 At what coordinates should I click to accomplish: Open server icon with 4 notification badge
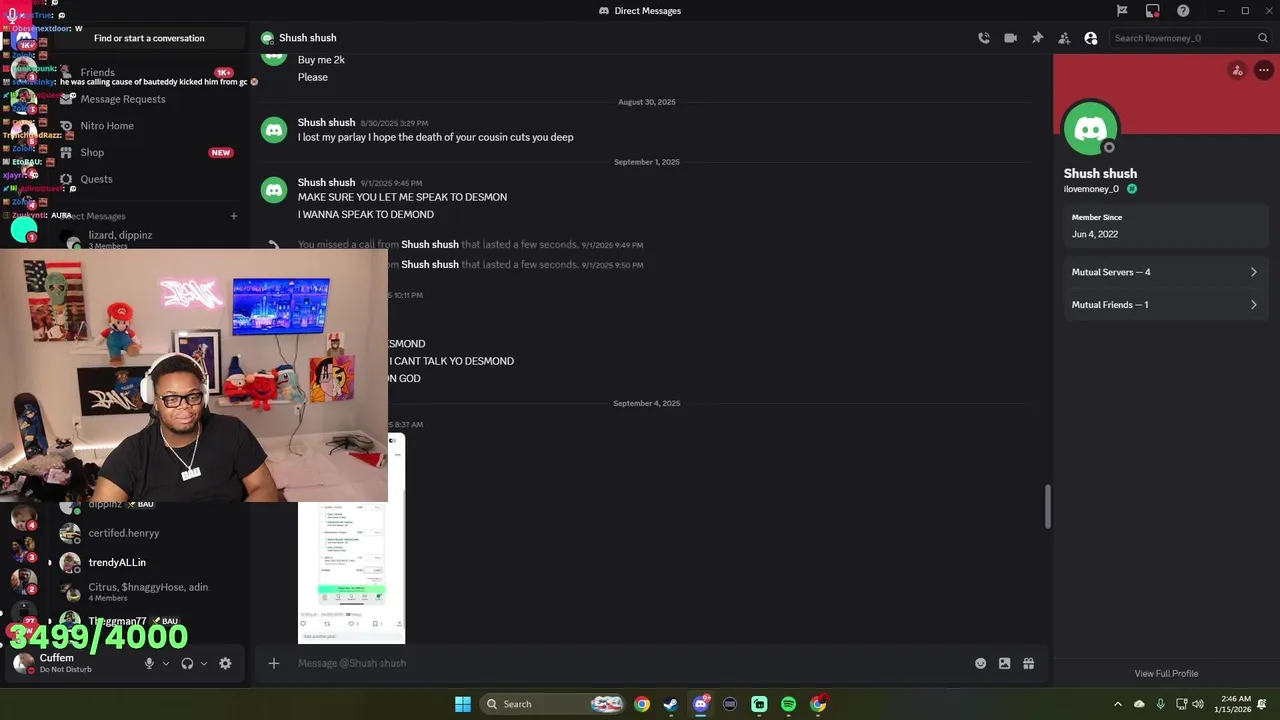click(x=24, y=517)
